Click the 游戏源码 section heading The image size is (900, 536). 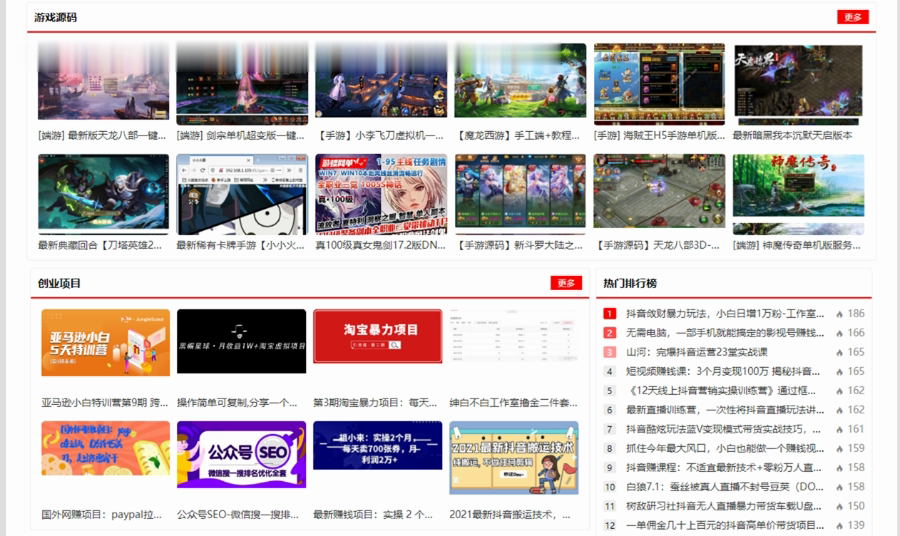click(55, 17)
